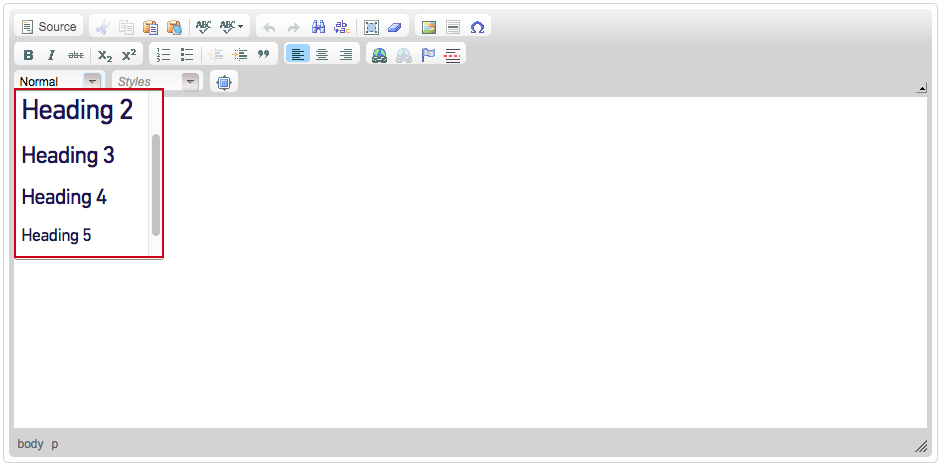The image size is (939, 465).
Task: Click the Anchor flag icon
Action: pos(428,55)
